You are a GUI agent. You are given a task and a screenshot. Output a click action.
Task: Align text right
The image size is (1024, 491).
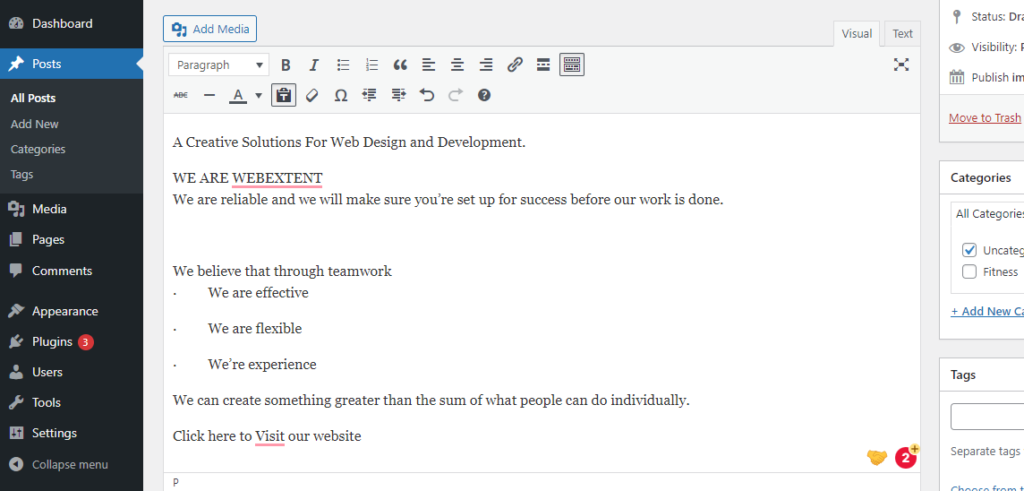pyautogui.click(x=486, y=65)
